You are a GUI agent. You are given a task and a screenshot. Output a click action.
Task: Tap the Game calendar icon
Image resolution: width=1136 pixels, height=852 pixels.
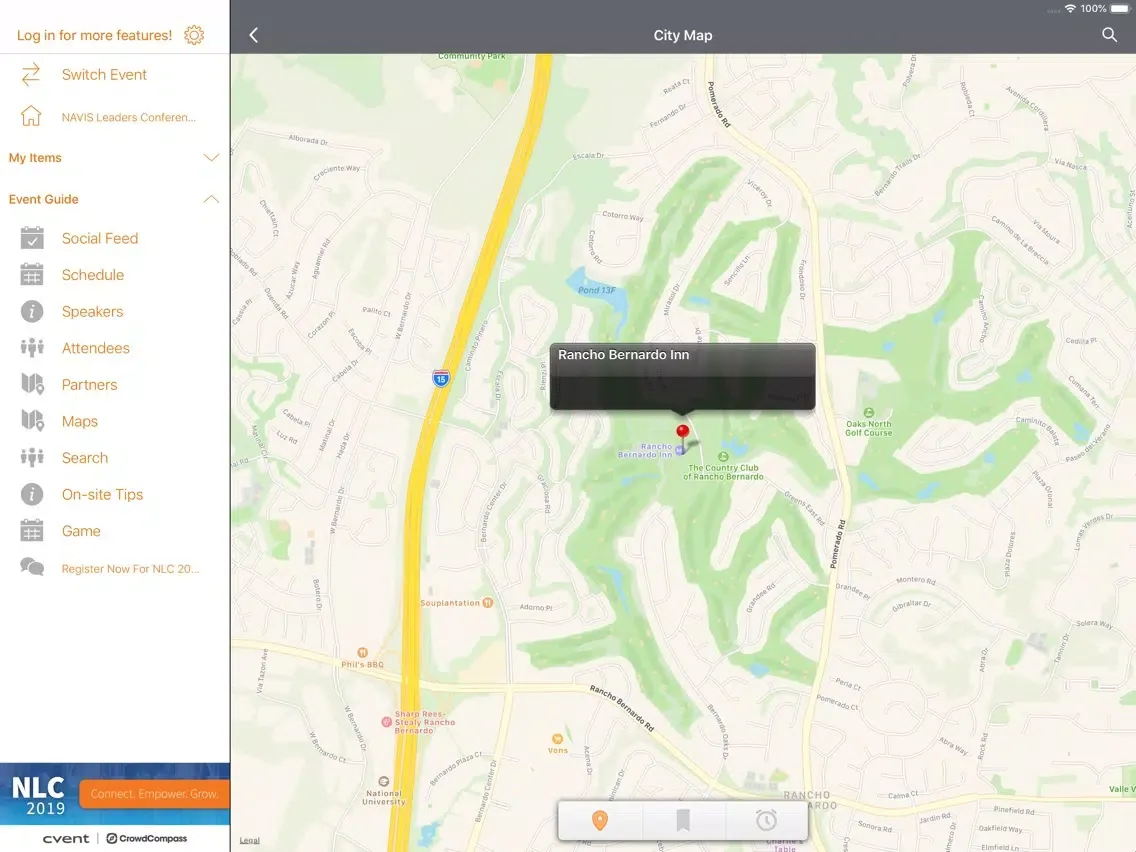coord(32,530)
